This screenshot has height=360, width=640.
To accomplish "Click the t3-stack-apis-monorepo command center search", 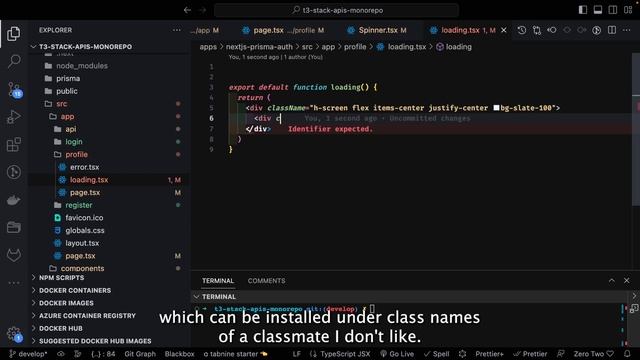I will coord(336,10).
